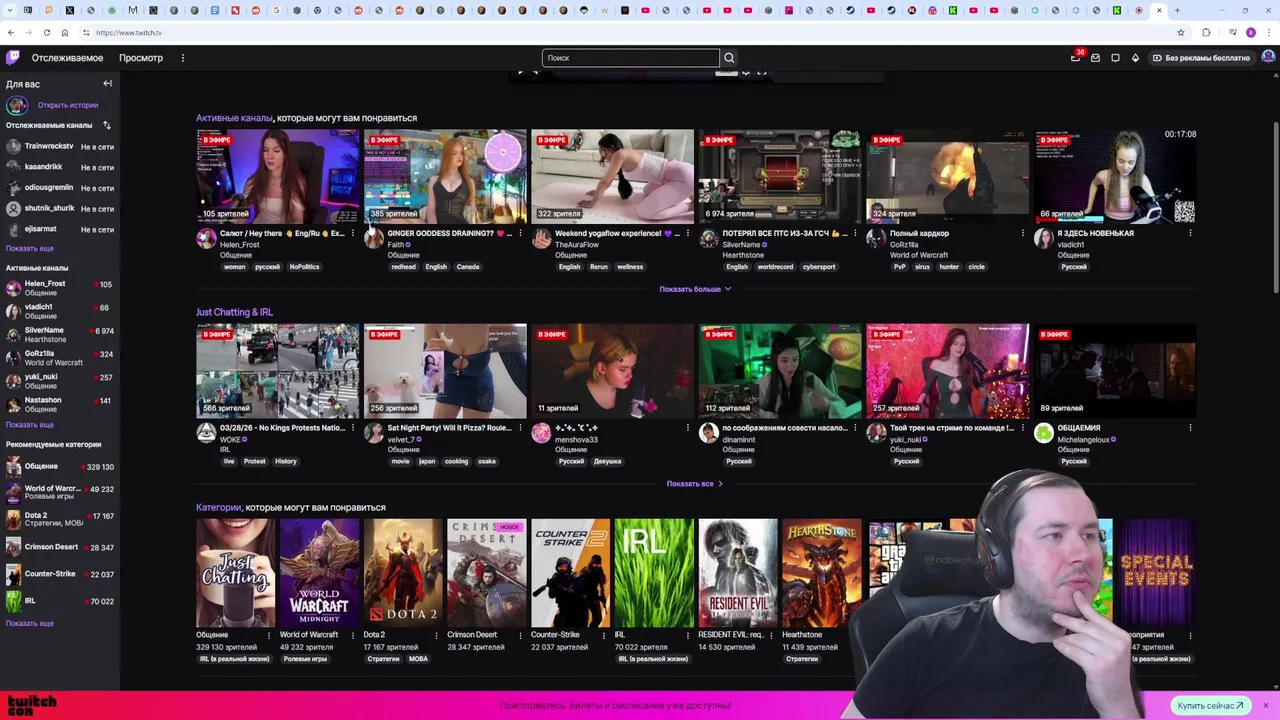The image size is (1280, 720).
Task: Click inside the Поиск search field
Action: (631, 58)
